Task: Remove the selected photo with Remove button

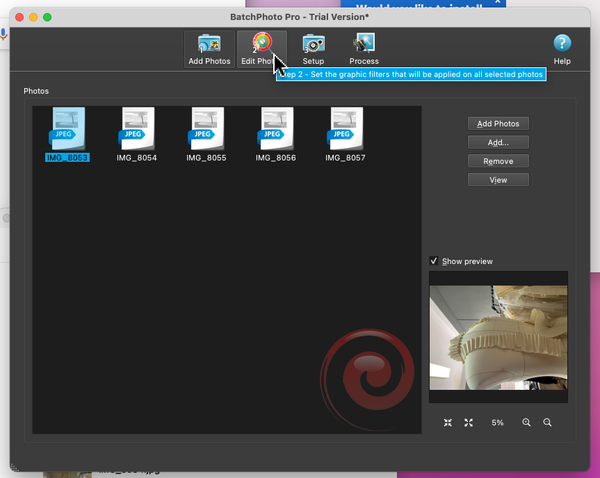Action: [498, 161]
